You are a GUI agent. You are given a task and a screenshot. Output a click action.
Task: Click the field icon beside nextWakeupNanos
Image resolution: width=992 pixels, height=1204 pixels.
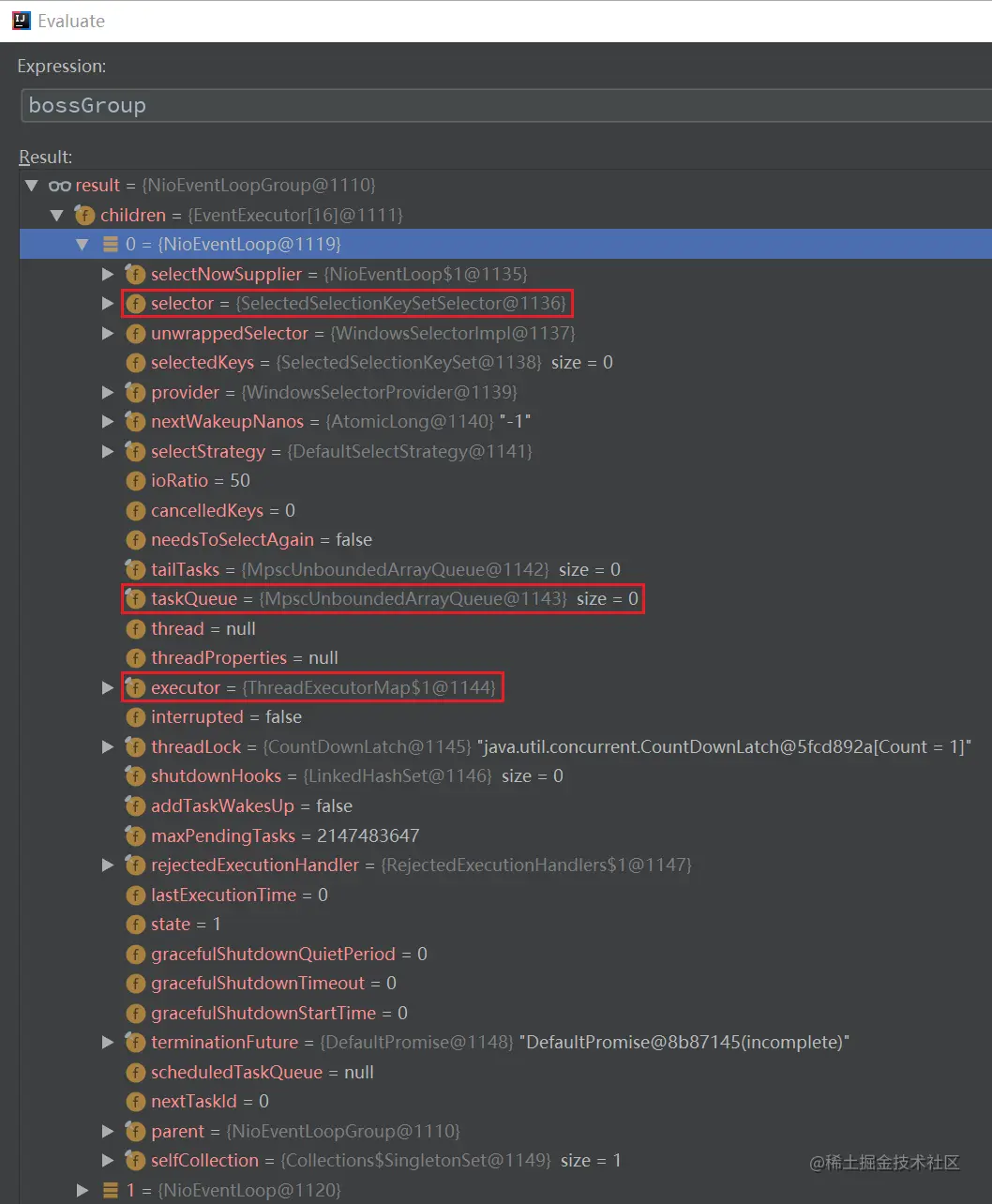click(136, 422)
